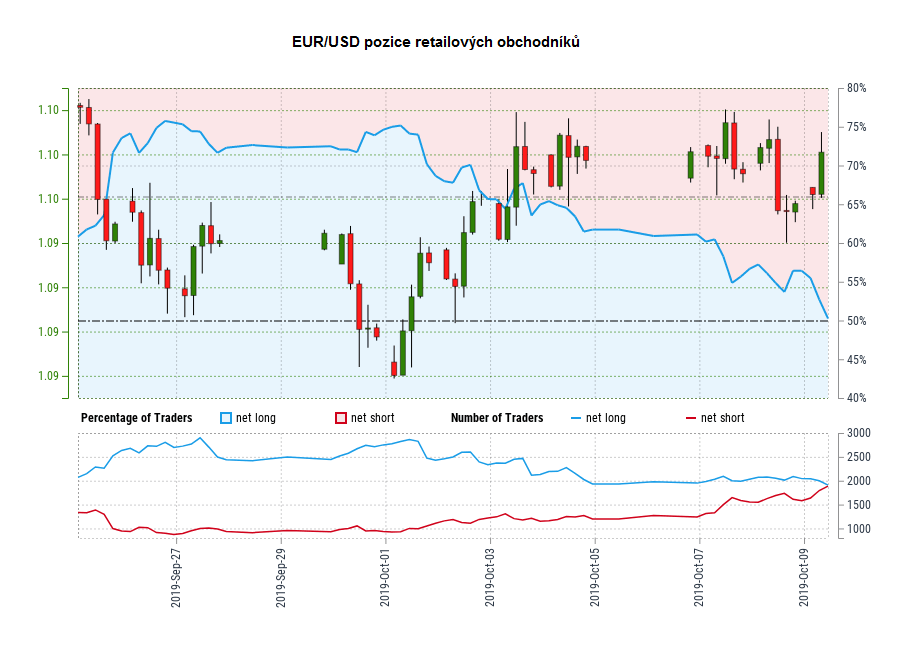Click the lowest 1.09 price axis label
Image resolution: width=900 pixels, height=650 pixels.
[x=49, y=376]
